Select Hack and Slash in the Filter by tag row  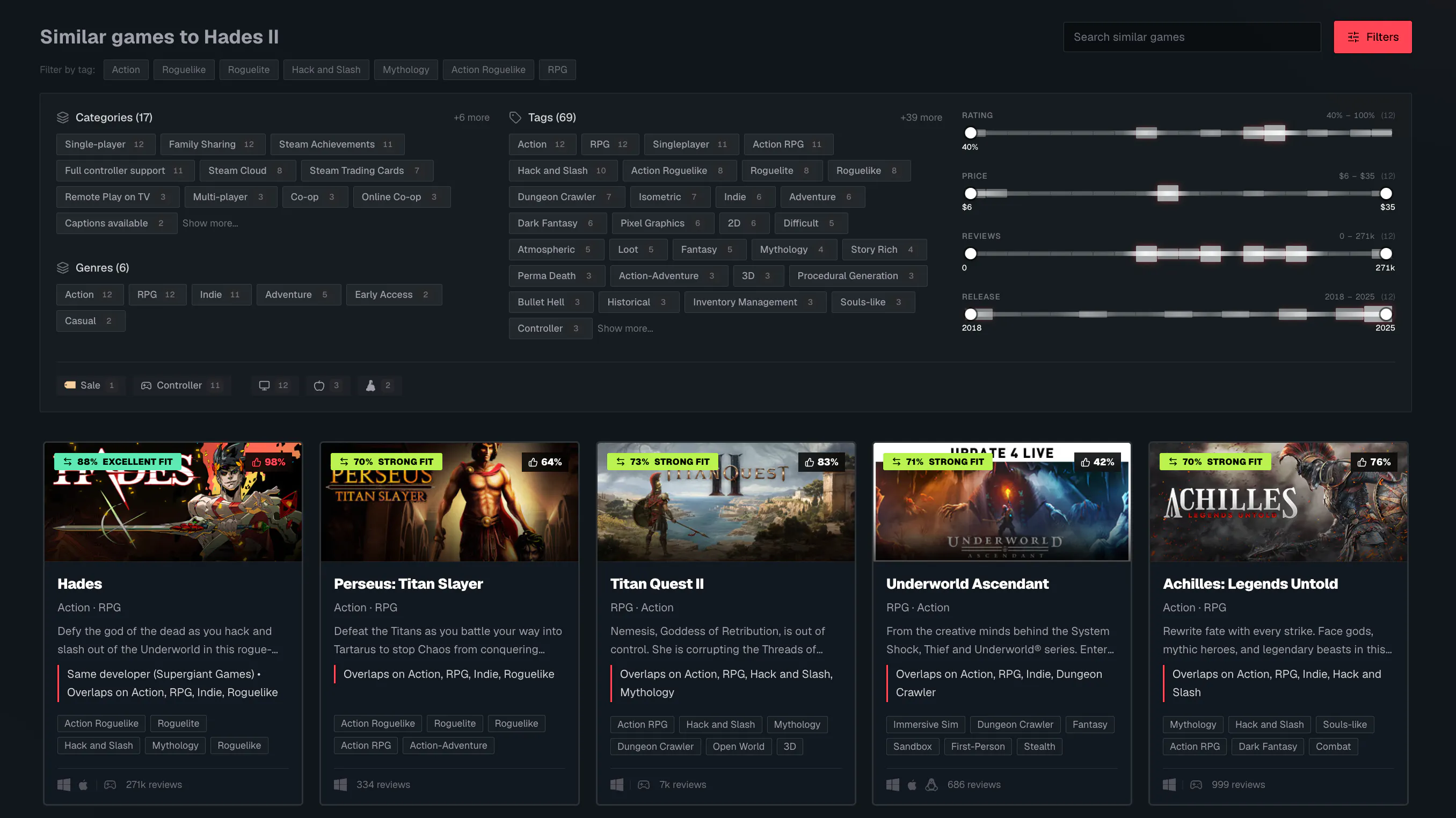(326, 70)
